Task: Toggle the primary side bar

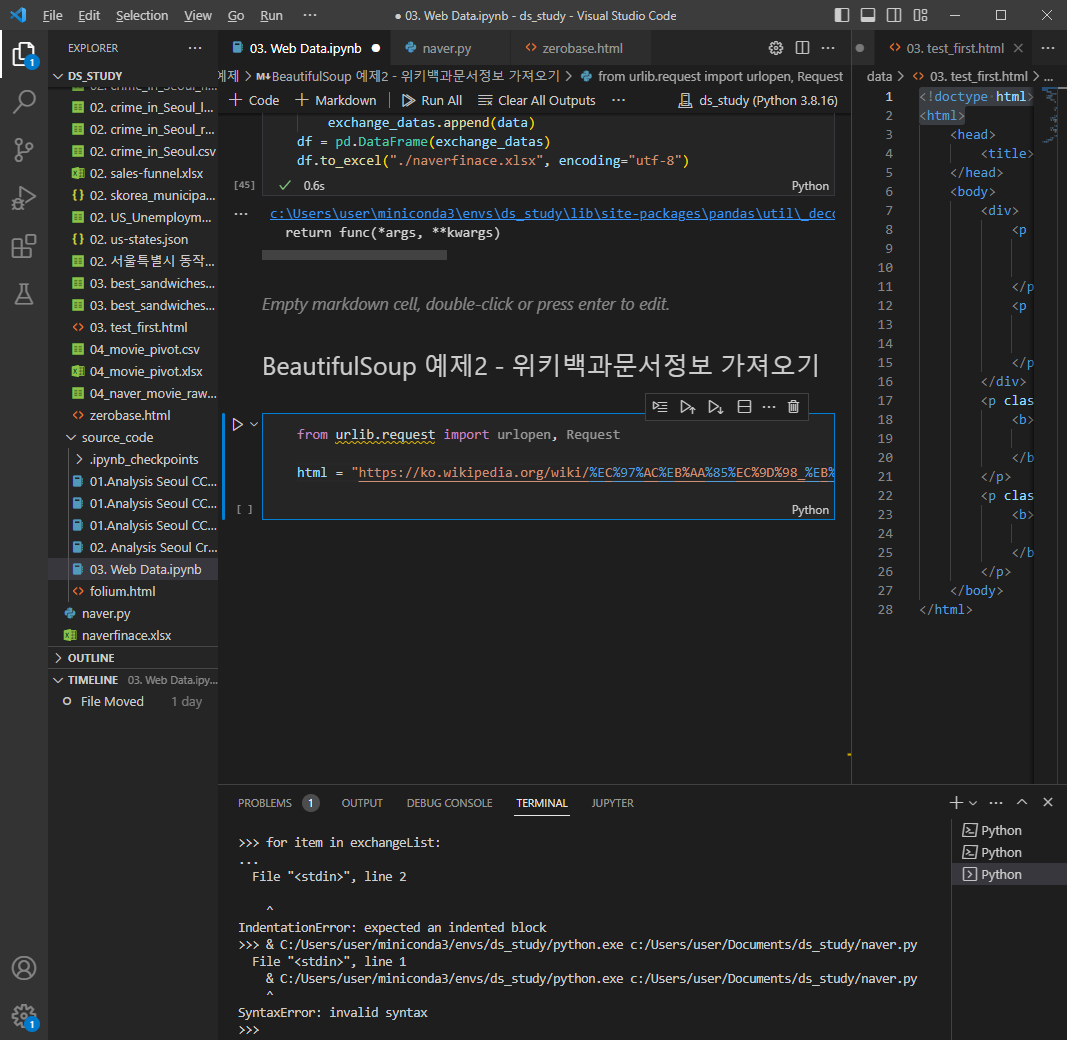Action: (842, 15)
